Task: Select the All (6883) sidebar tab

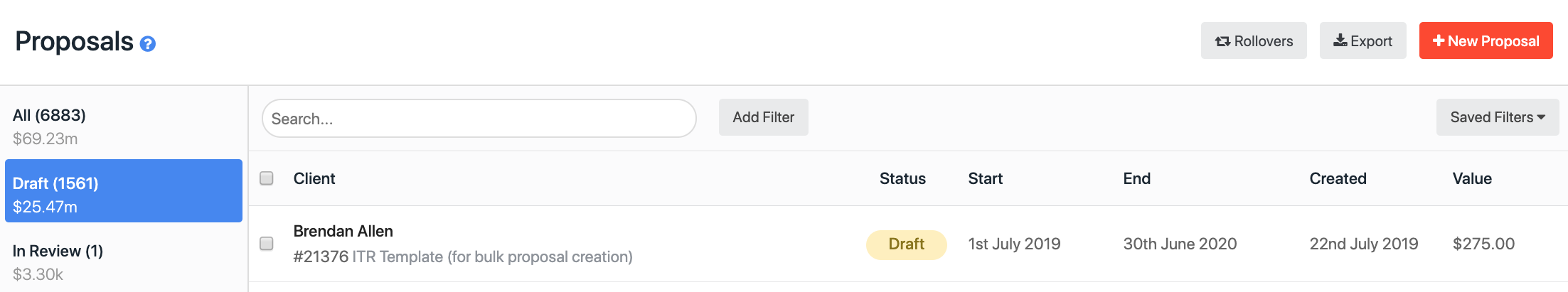Action: point(124,126)
